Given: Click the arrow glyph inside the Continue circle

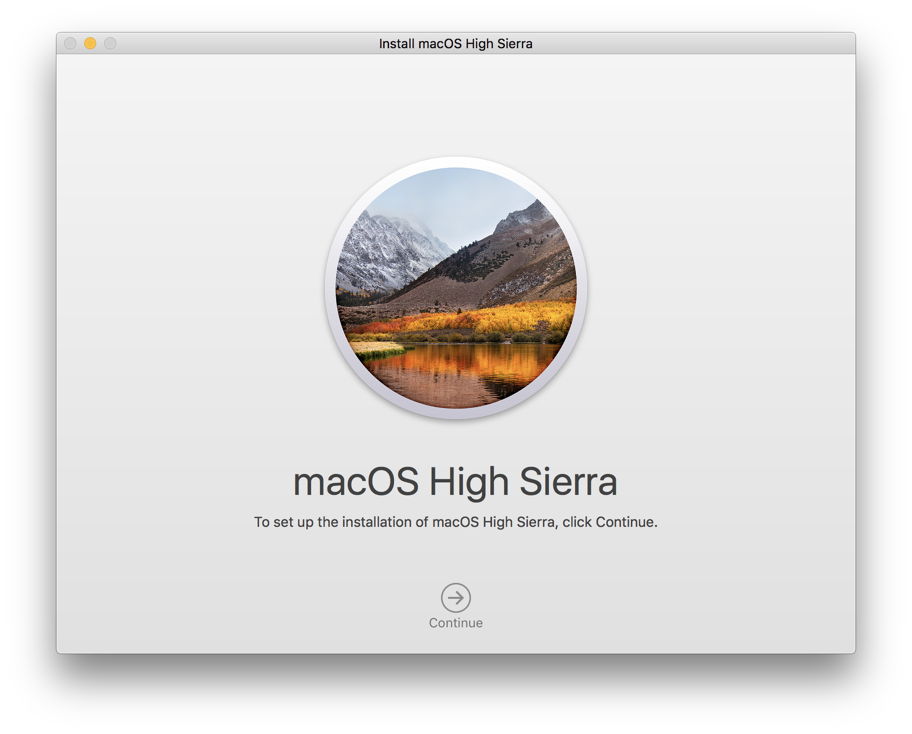Looking at the screenshot, I should (456, 597).
